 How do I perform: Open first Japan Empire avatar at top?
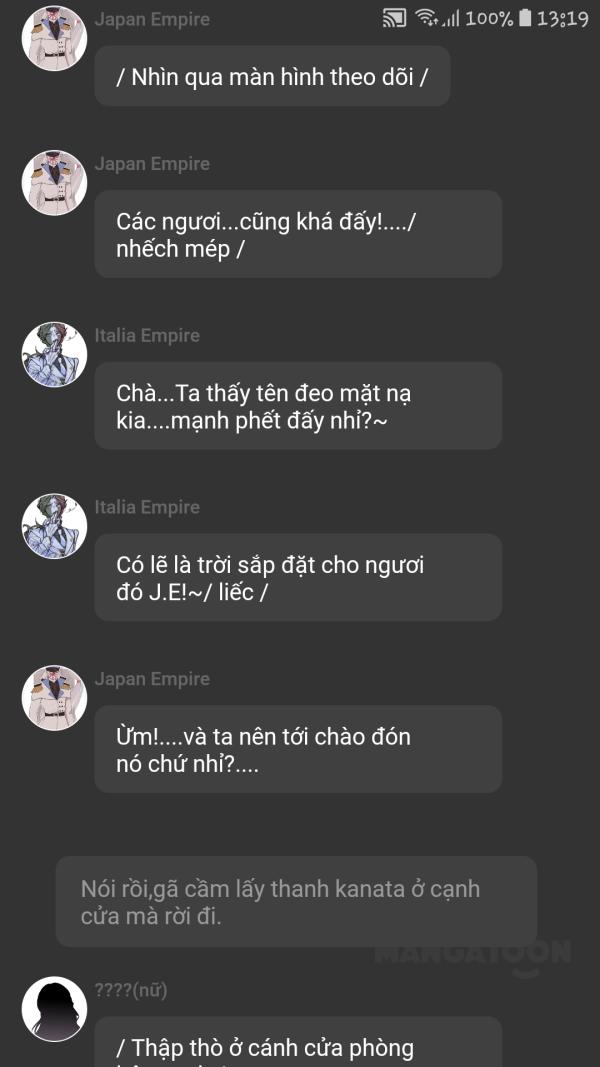[54, 38]
